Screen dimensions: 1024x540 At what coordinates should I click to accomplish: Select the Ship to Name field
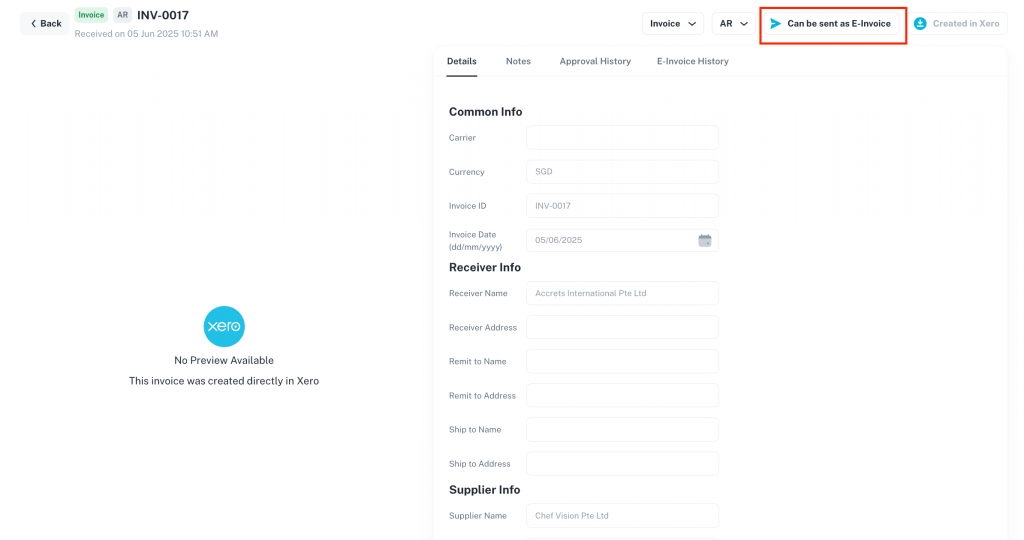[622, 430]
